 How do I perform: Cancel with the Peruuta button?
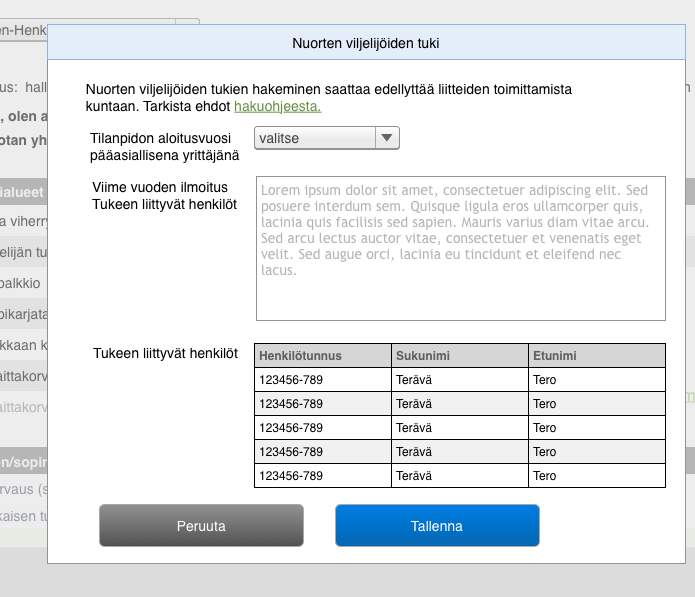point(201,525)
